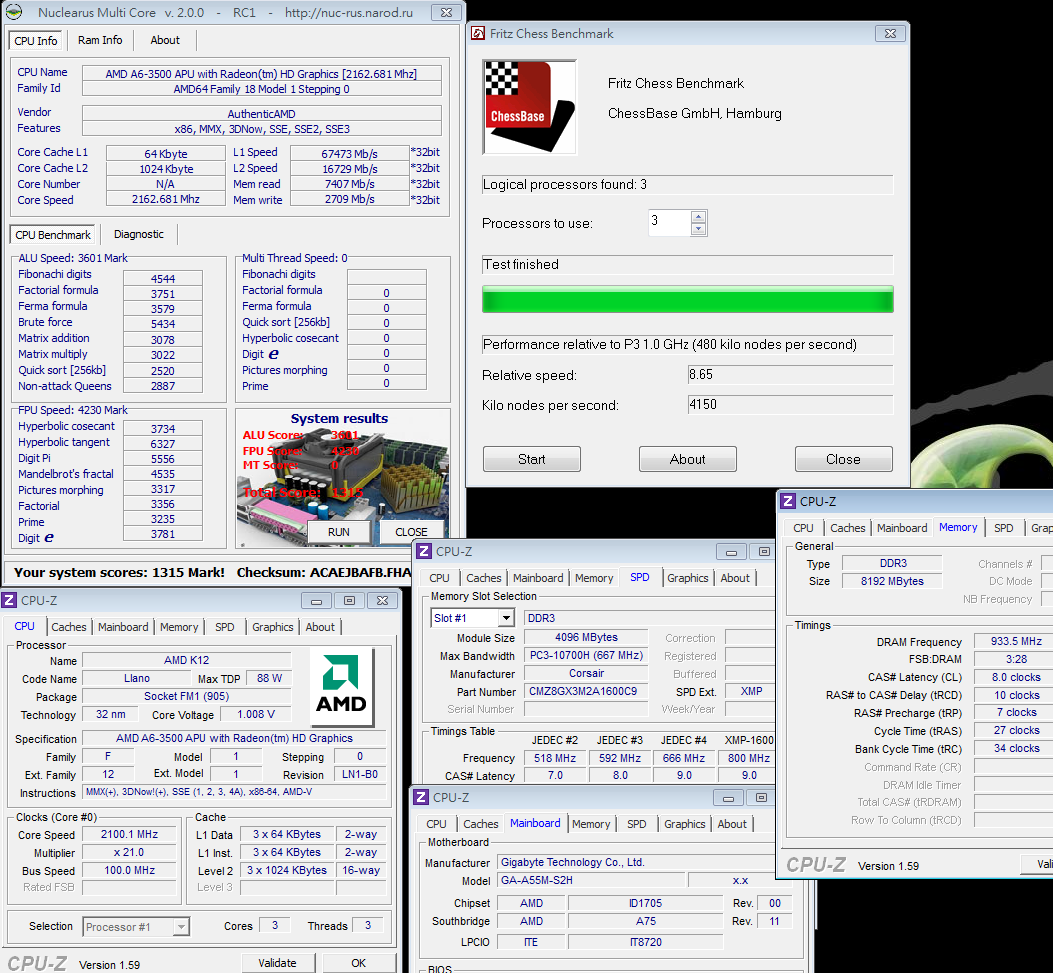Click the Z icon of the CPU-Z Mainboard window
This screenshot has width=1053, height=973.
(x=421, y=797)
